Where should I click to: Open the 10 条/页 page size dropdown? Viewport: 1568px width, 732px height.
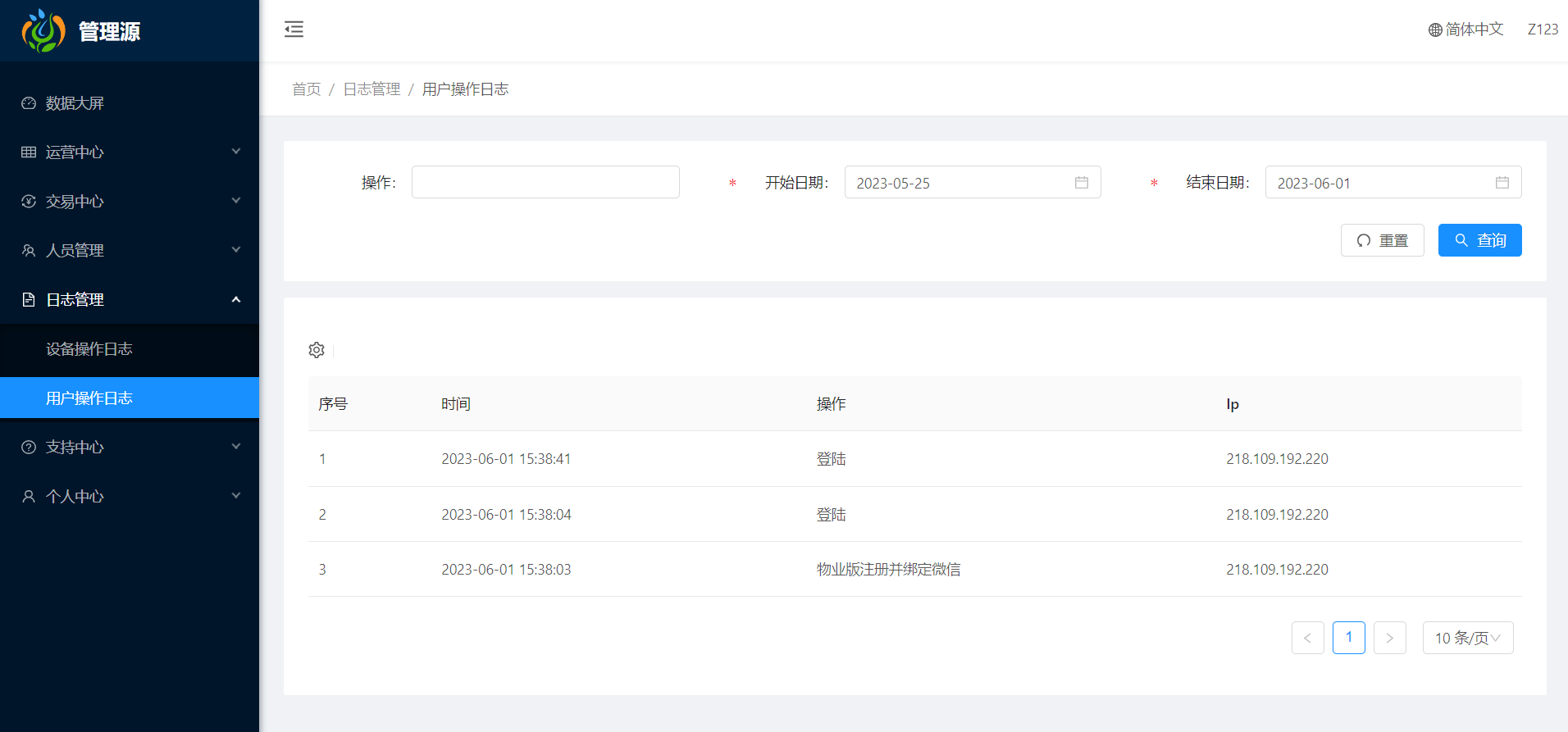point(1468,638)
